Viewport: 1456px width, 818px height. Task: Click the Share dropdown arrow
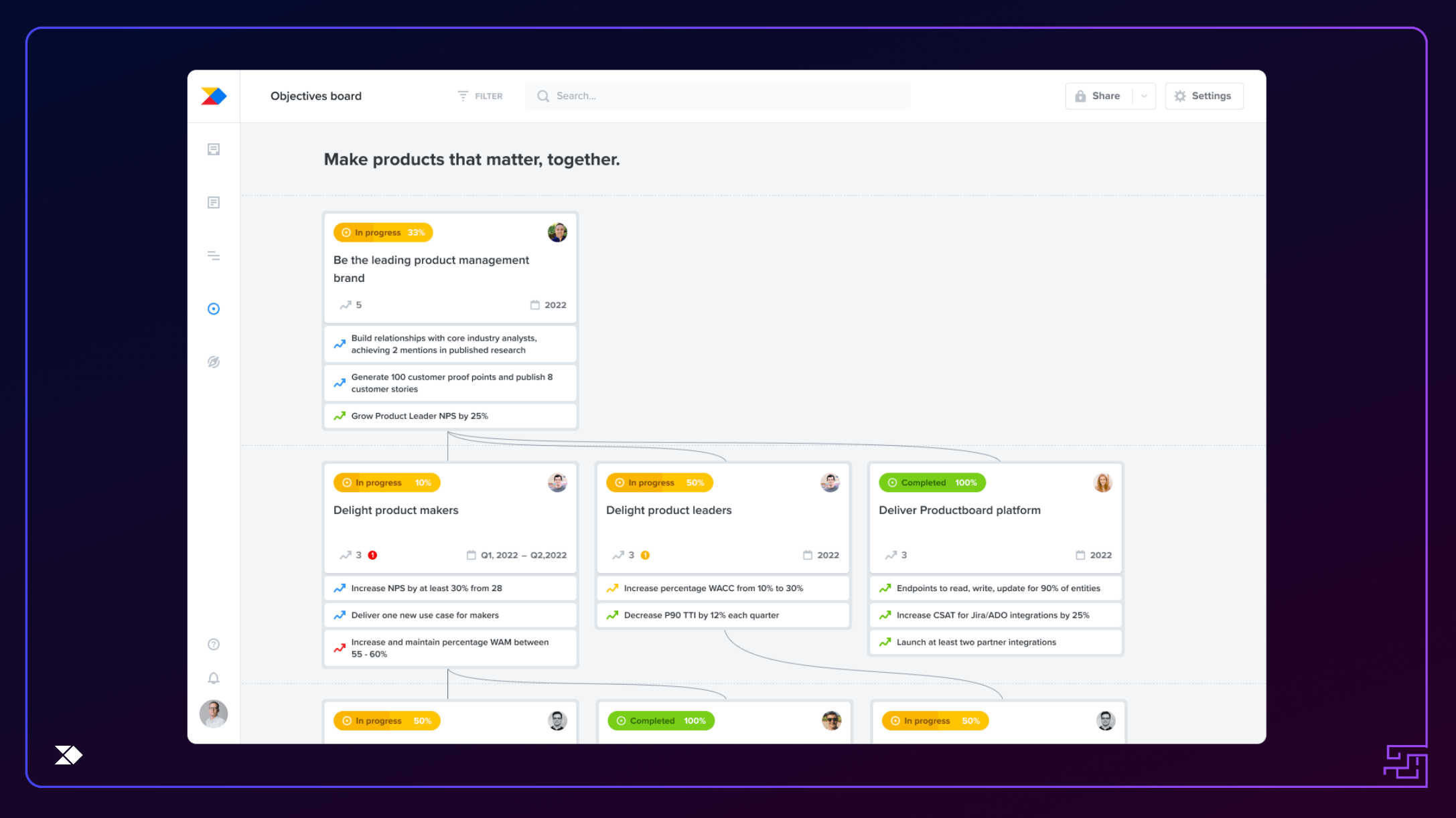1143,95
